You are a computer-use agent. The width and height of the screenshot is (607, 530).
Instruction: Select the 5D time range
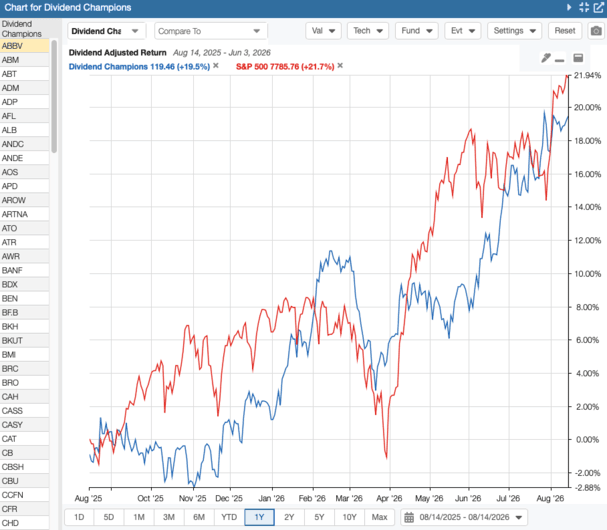click(x=109, y=517)
